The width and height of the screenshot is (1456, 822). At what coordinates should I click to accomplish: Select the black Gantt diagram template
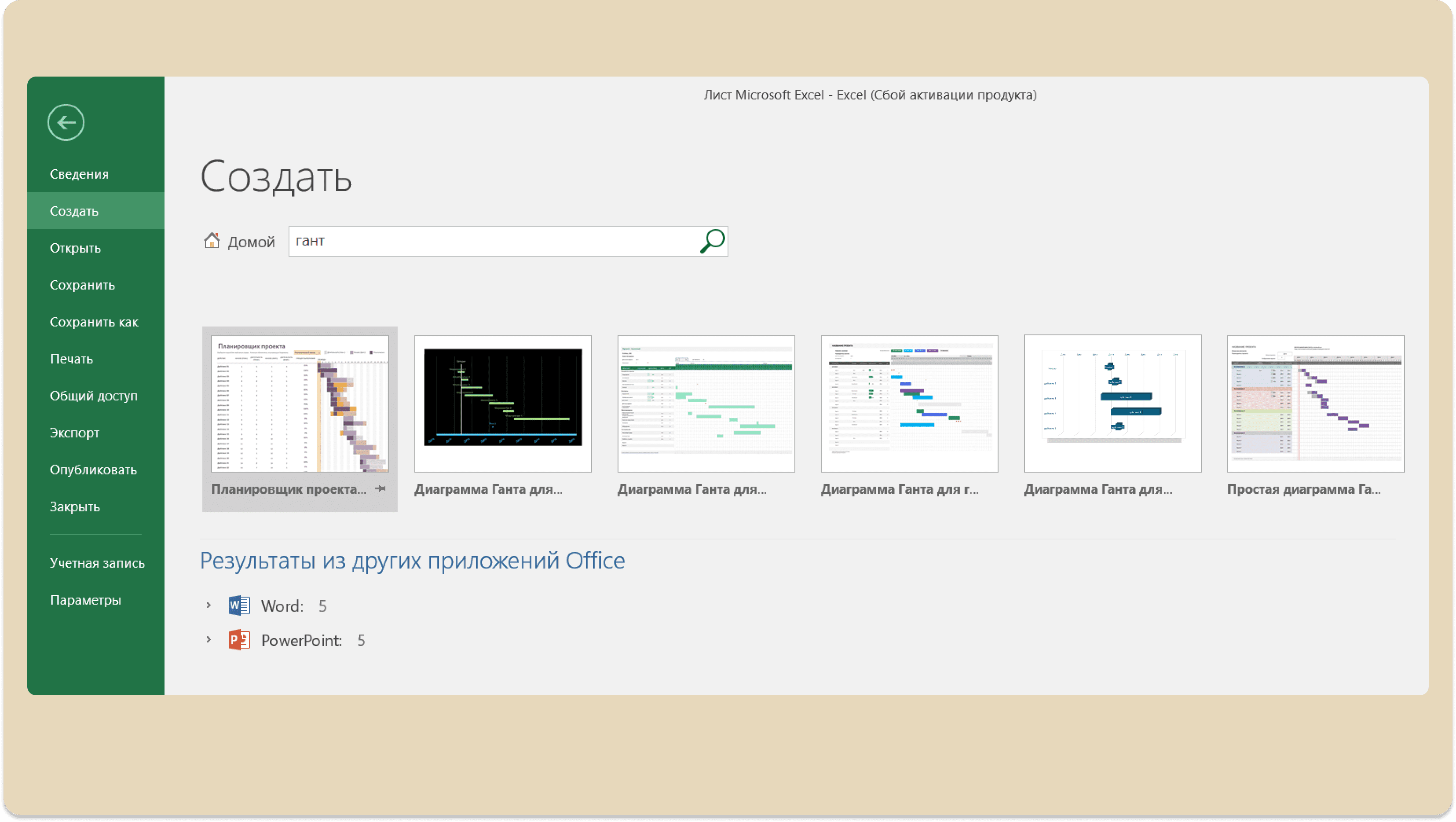pyautogui.click(x=503, y=404)
